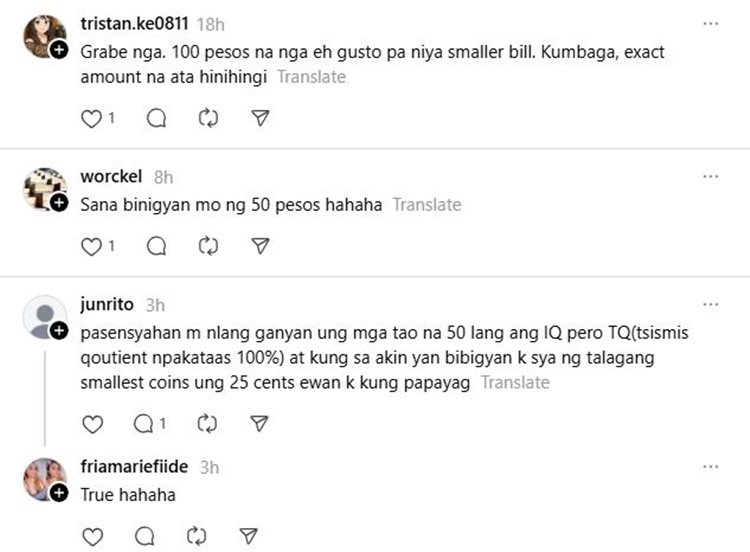The height and width of the screenshot is (552, 750).
Task: Open more options for tristan.ke0811's comment
Action: 710,22
